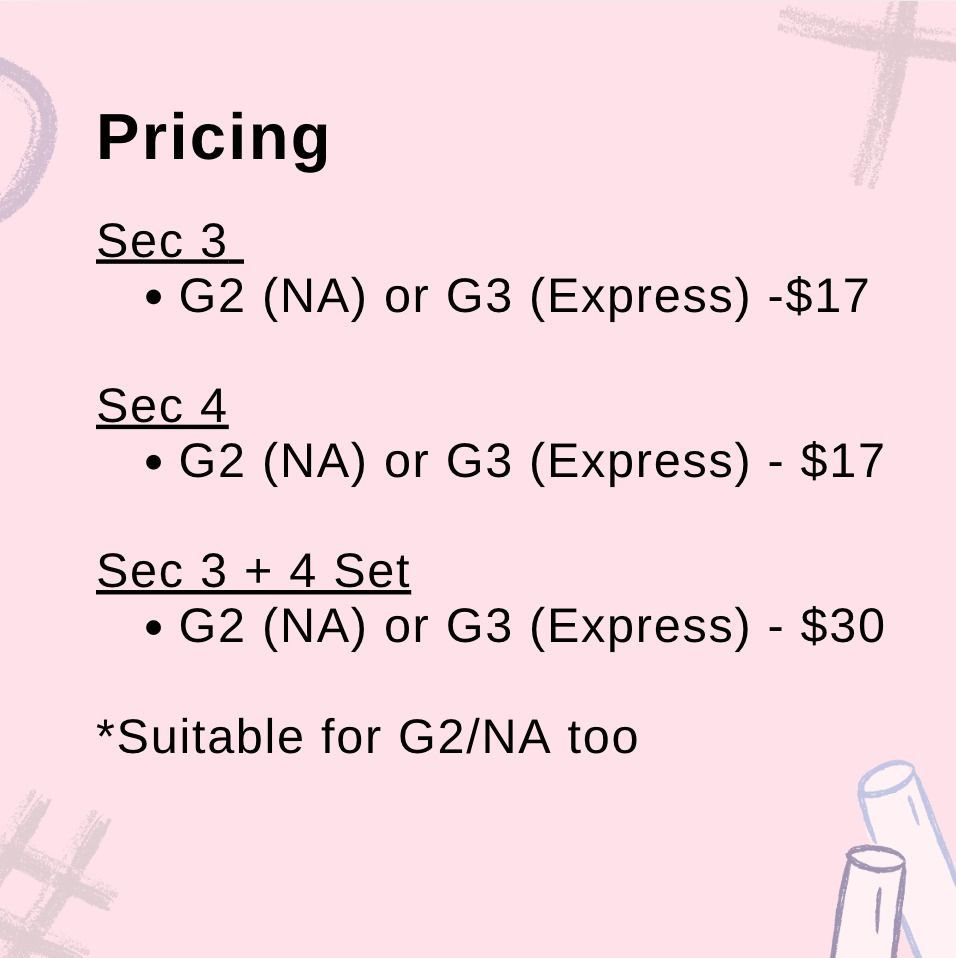This screenshot has width=956, height=958.
Task: Click the bullet point under Sec 4
Action: click(x=154, y=464)
